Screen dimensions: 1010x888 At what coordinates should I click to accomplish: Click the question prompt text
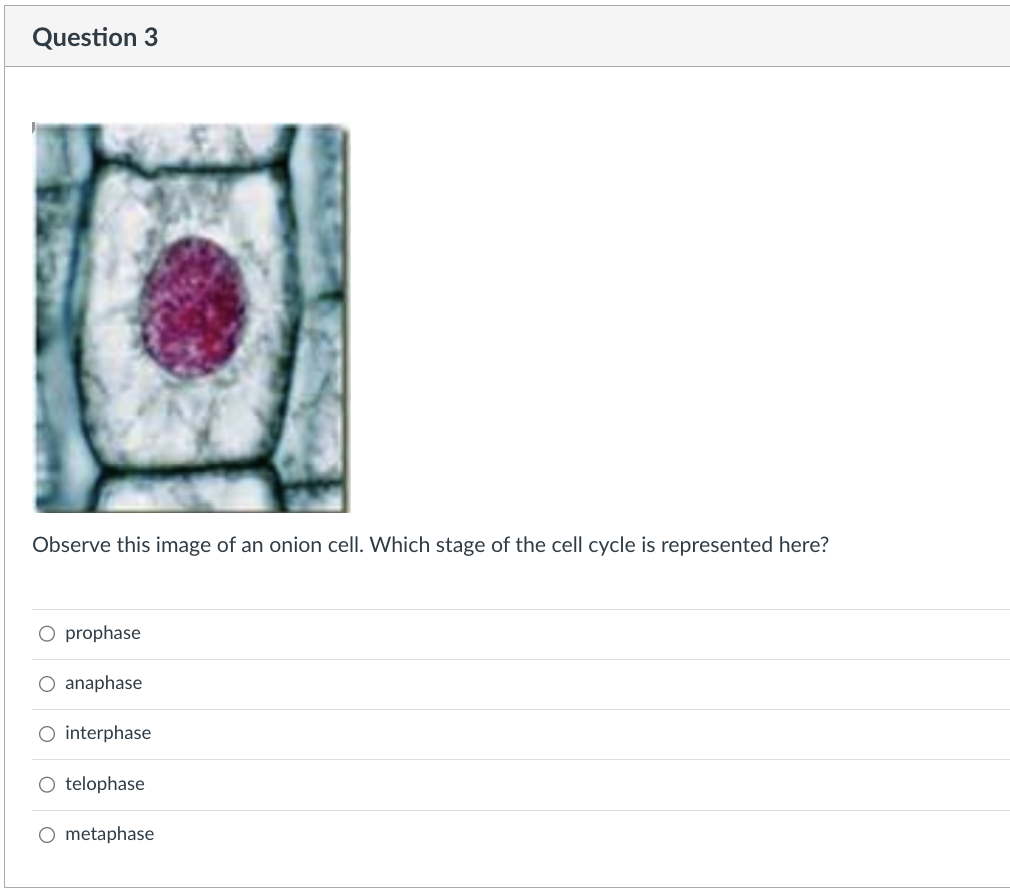click(430, 545)
